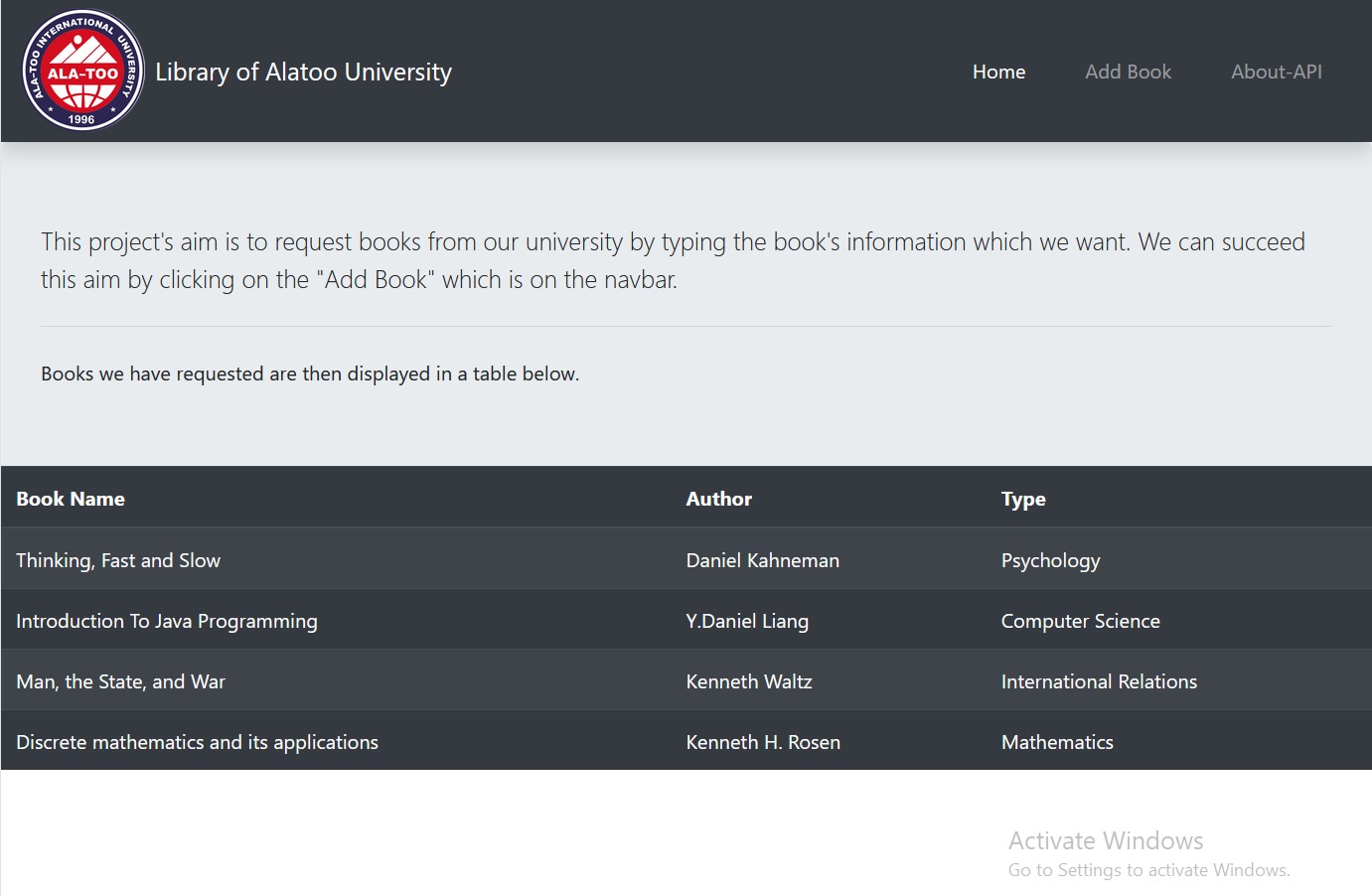Select the Thinking, Fast and Slow row

[x=118, y=560]
